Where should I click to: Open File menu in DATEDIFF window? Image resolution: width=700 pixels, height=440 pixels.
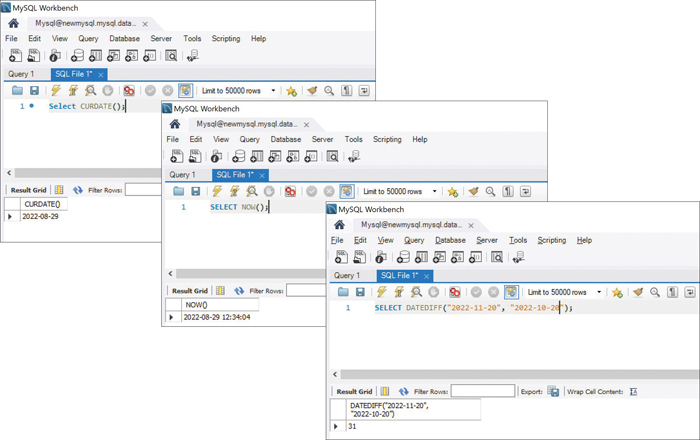click(x=337, y=240)
